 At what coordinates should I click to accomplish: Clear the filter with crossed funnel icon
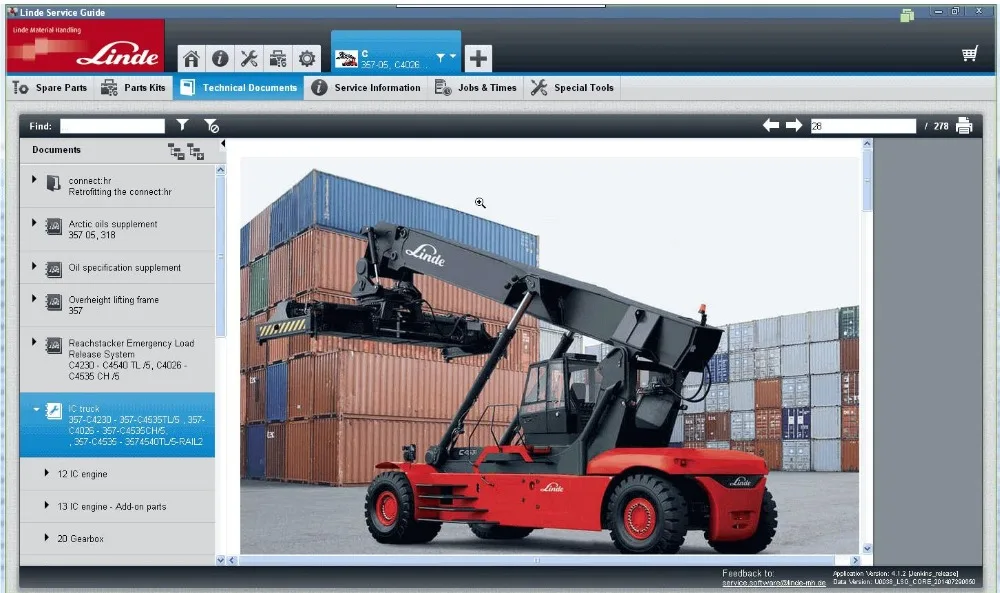click(210, 125)
